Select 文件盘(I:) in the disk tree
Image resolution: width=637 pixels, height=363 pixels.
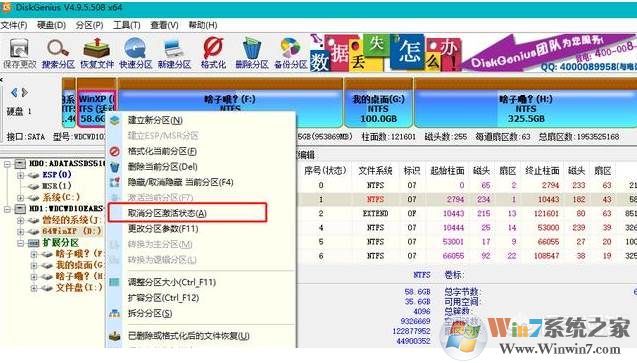[x=79, y=287]
